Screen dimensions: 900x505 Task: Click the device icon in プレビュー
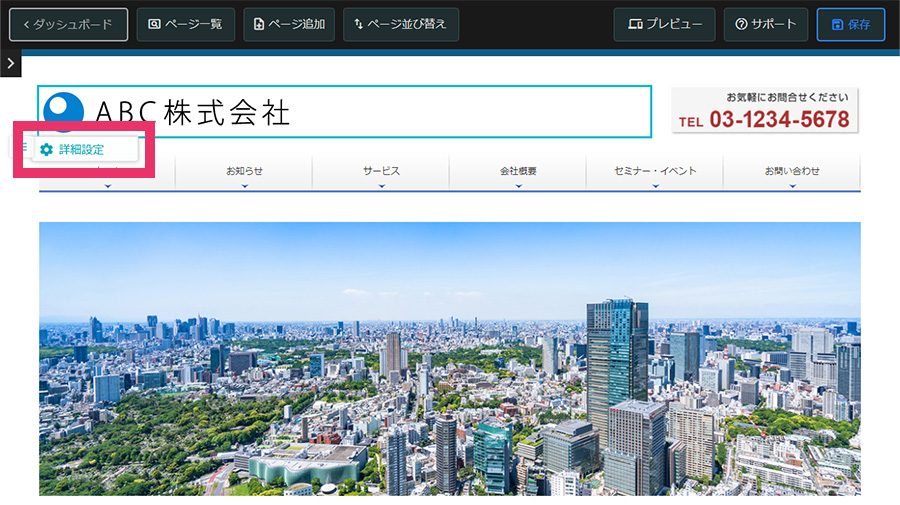coord(635,24)
